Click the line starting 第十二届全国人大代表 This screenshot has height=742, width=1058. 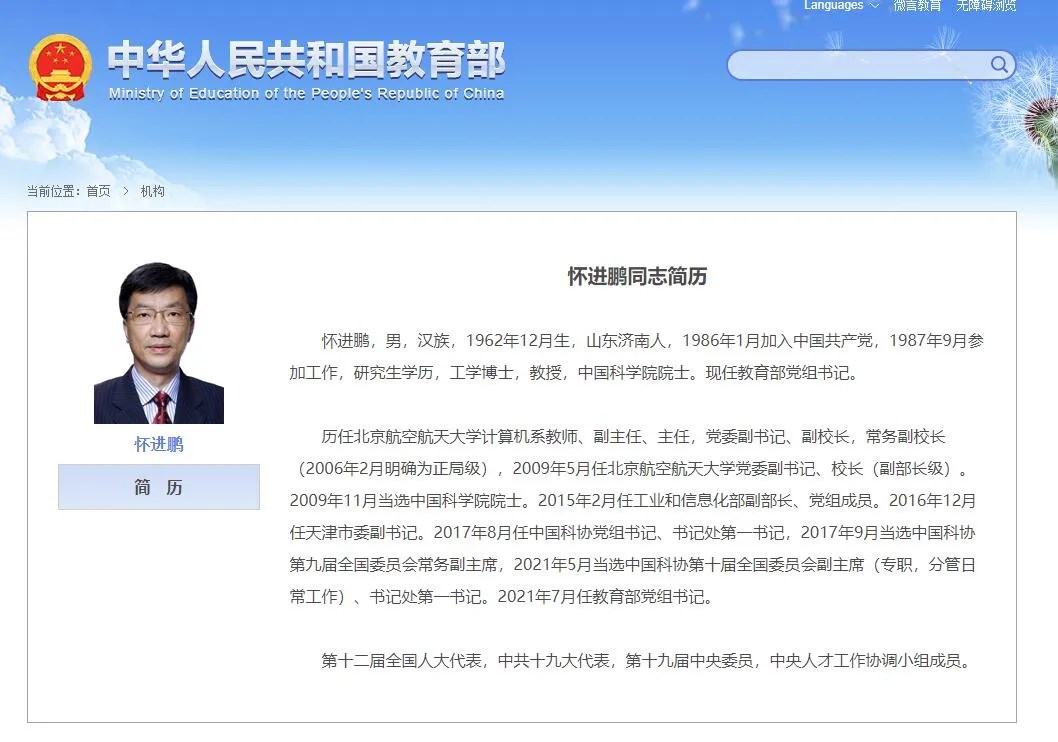(x=646, y=660)
